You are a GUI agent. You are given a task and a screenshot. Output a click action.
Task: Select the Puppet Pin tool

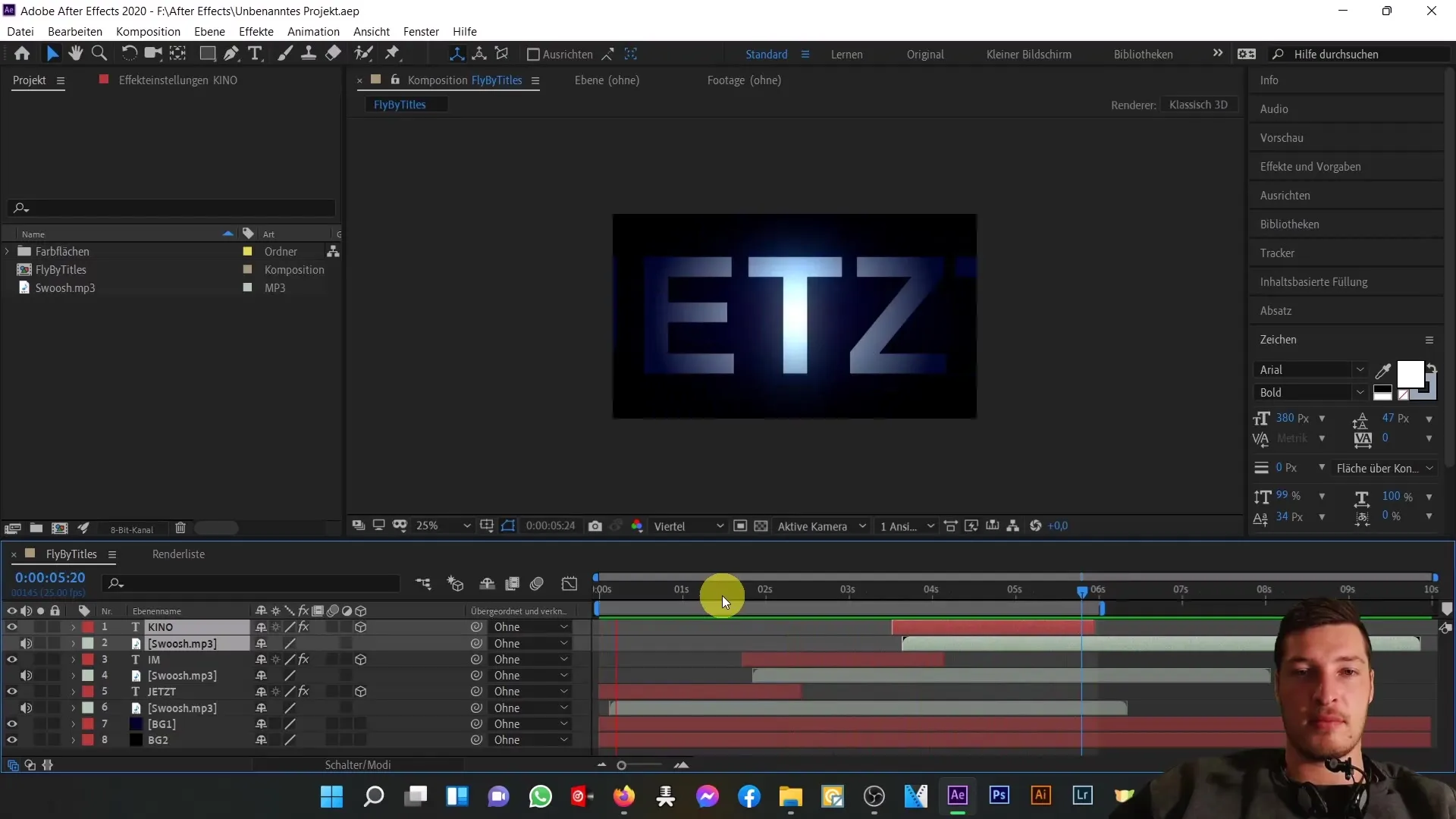pos(392,54)
